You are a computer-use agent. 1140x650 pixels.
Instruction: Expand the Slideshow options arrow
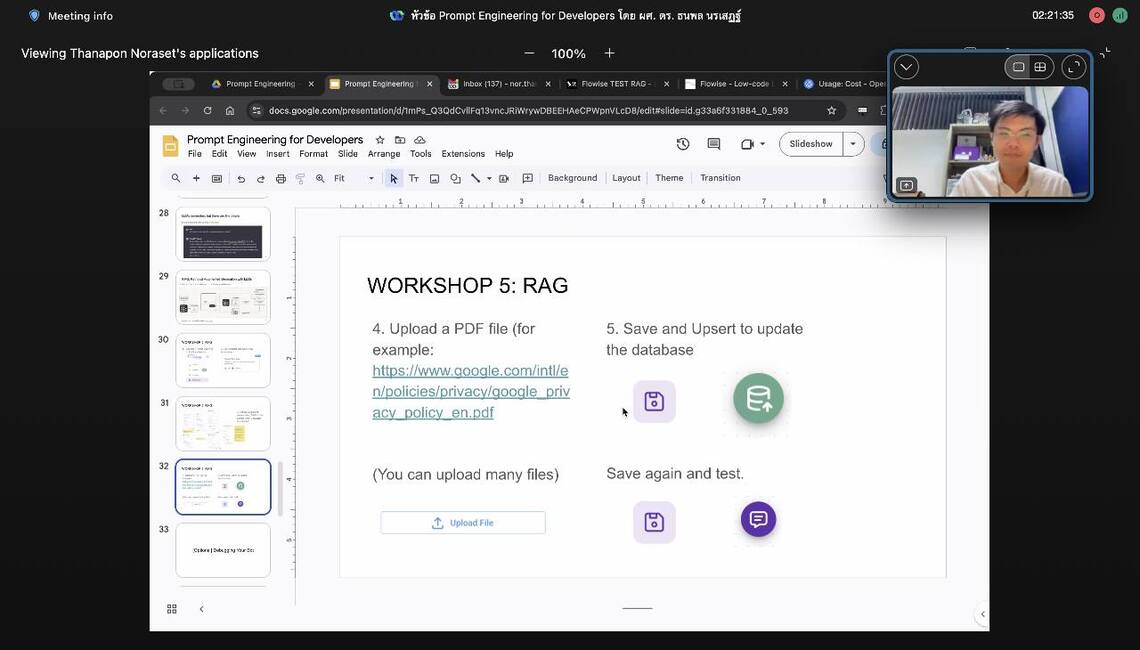(x=853, y=144)
